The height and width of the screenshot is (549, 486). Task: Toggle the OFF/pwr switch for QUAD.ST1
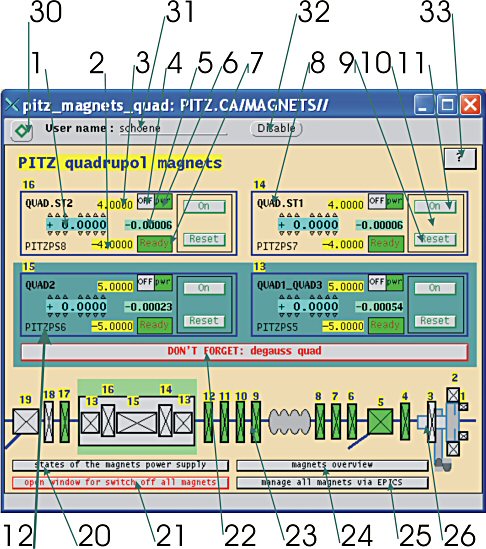(386, 201)
